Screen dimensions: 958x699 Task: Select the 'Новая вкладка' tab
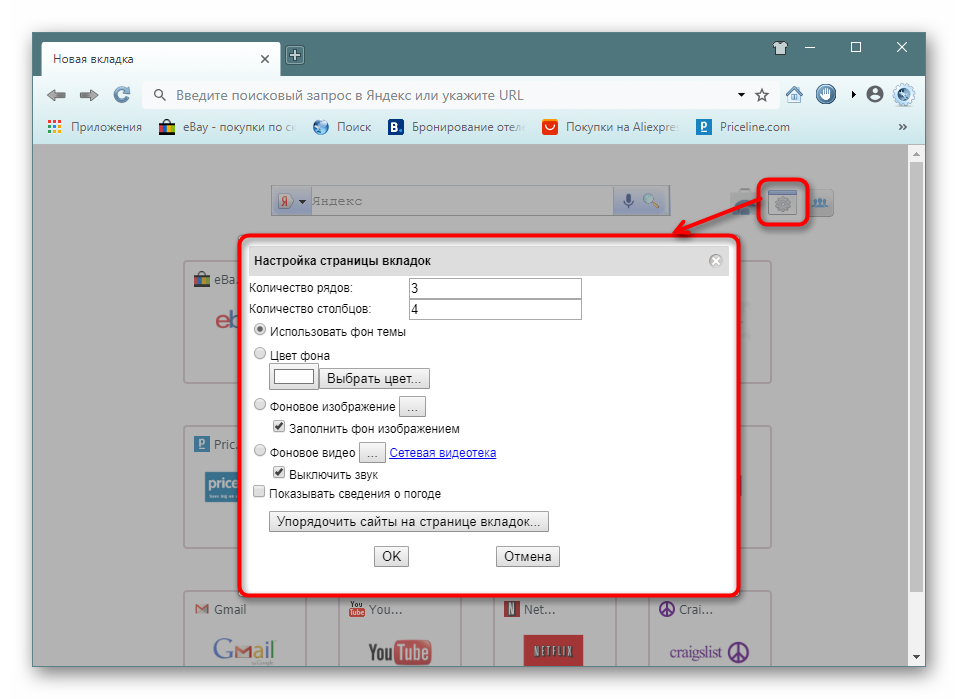[150, 59]
